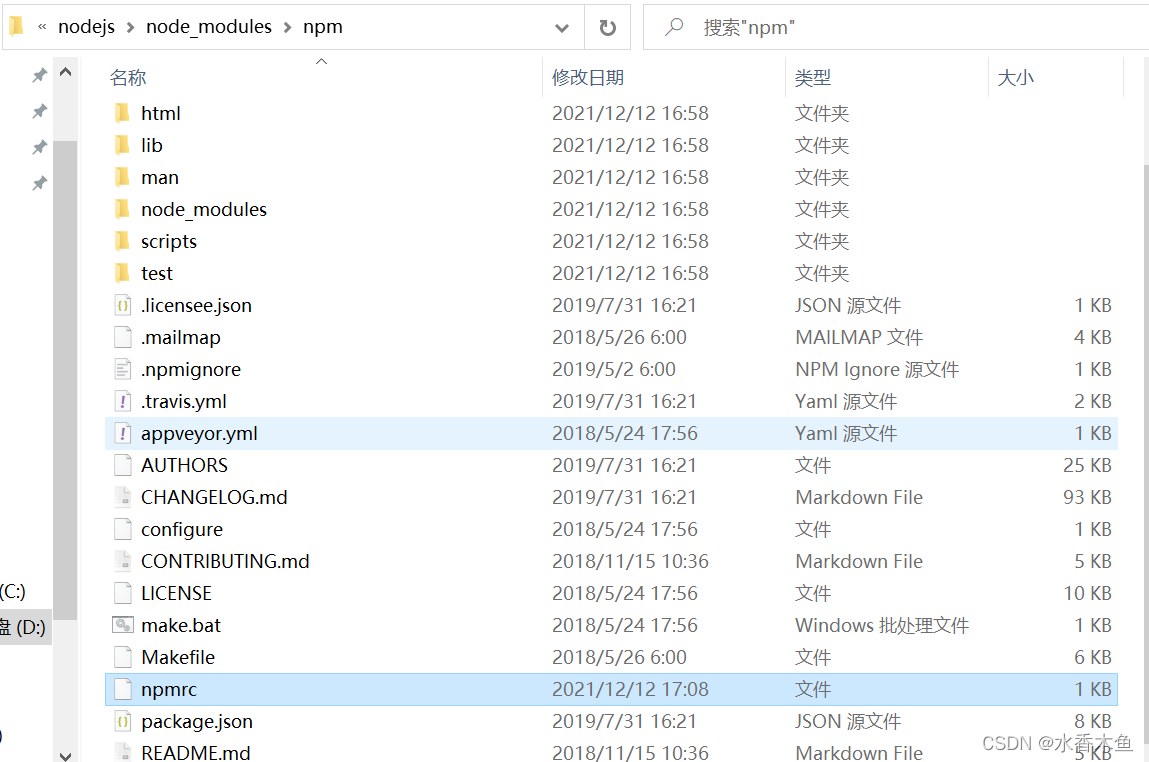
Task: Click the AUTHORS file icon
Action: [122, 465]
